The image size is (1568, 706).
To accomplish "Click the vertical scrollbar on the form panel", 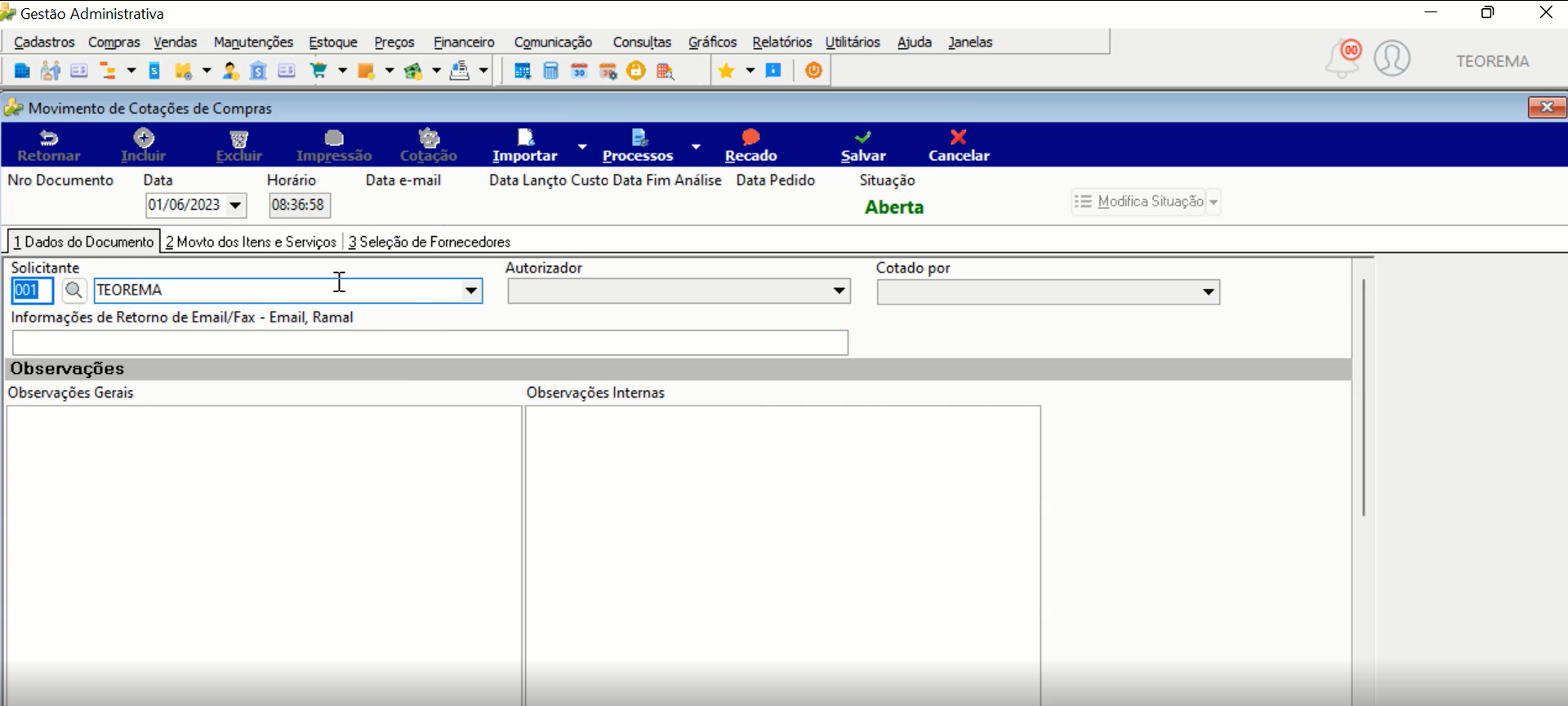I will click(1363, 397).
